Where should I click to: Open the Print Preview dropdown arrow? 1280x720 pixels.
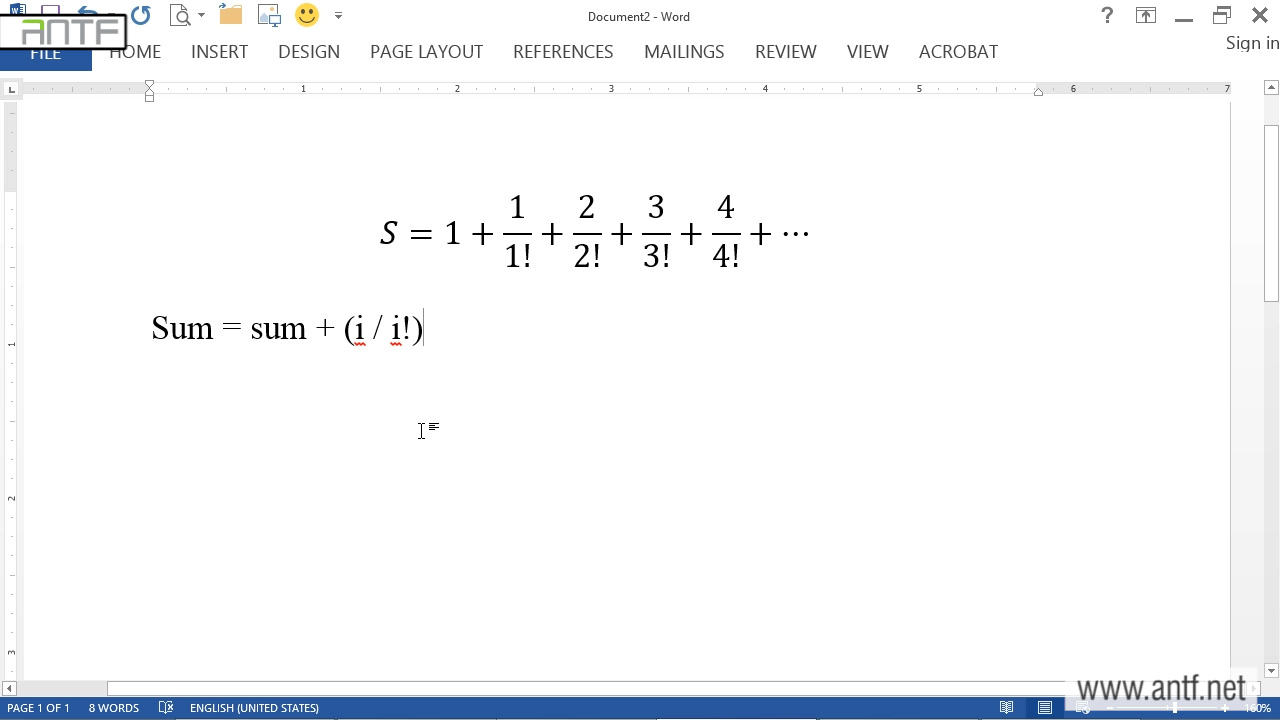(201, 16)
